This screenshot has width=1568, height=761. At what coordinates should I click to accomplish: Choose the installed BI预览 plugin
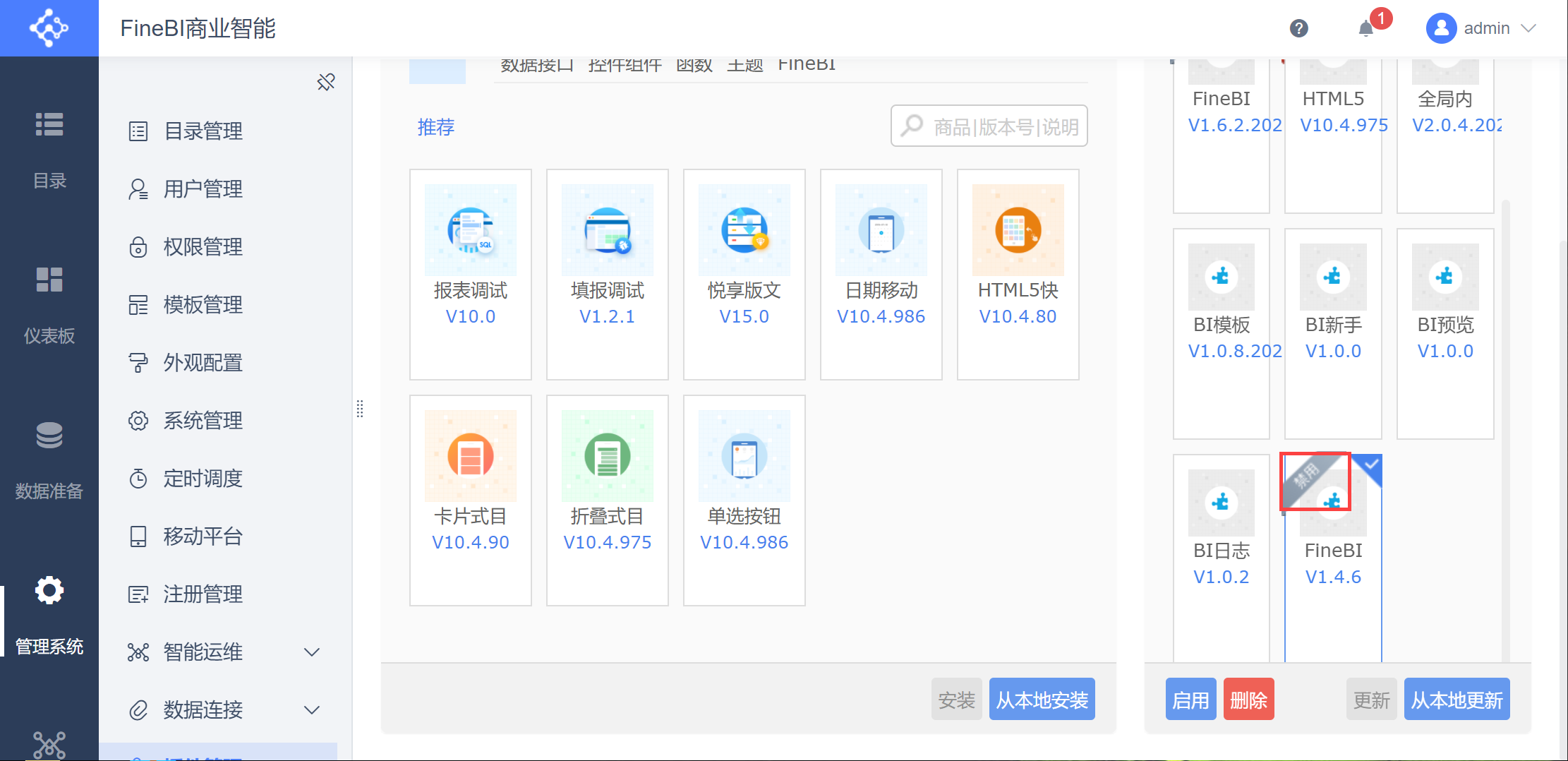click(x=1445, y=334)
